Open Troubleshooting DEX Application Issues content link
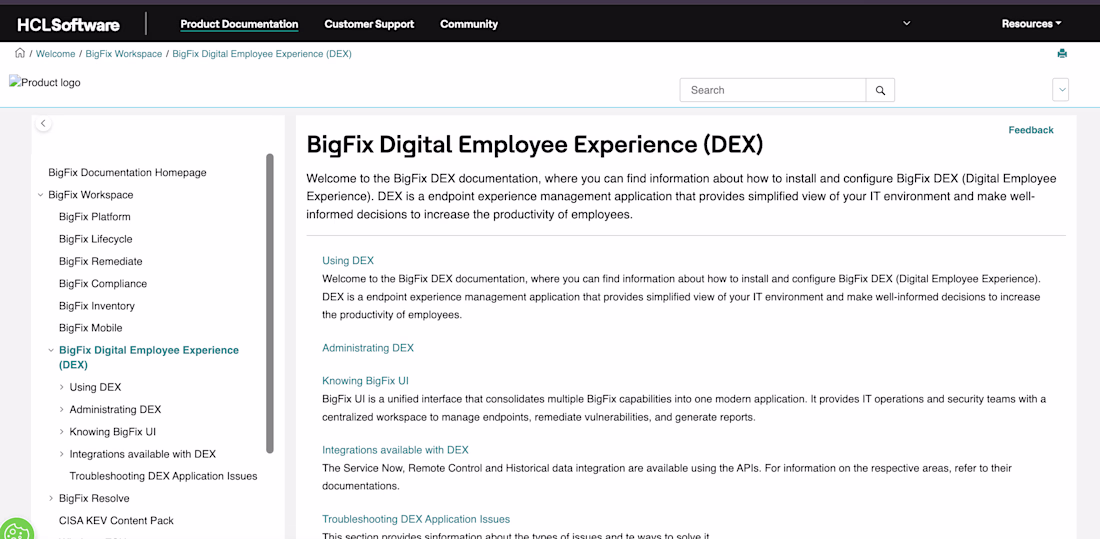This screenshot has width=1100, height=539. pos(415,519)
